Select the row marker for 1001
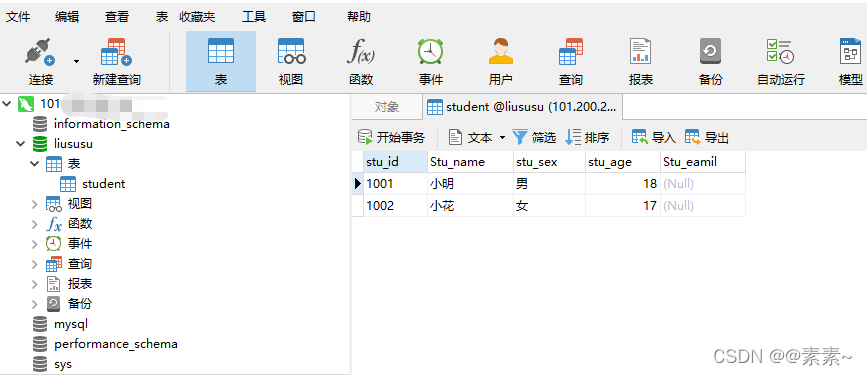Viewport: 867px width, 375px height. coord(358,184)
